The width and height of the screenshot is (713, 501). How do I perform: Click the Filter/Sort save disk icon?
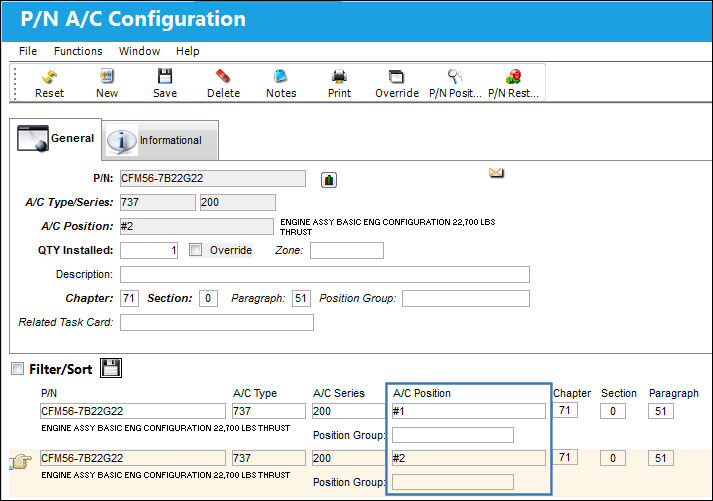click(111, 368)
